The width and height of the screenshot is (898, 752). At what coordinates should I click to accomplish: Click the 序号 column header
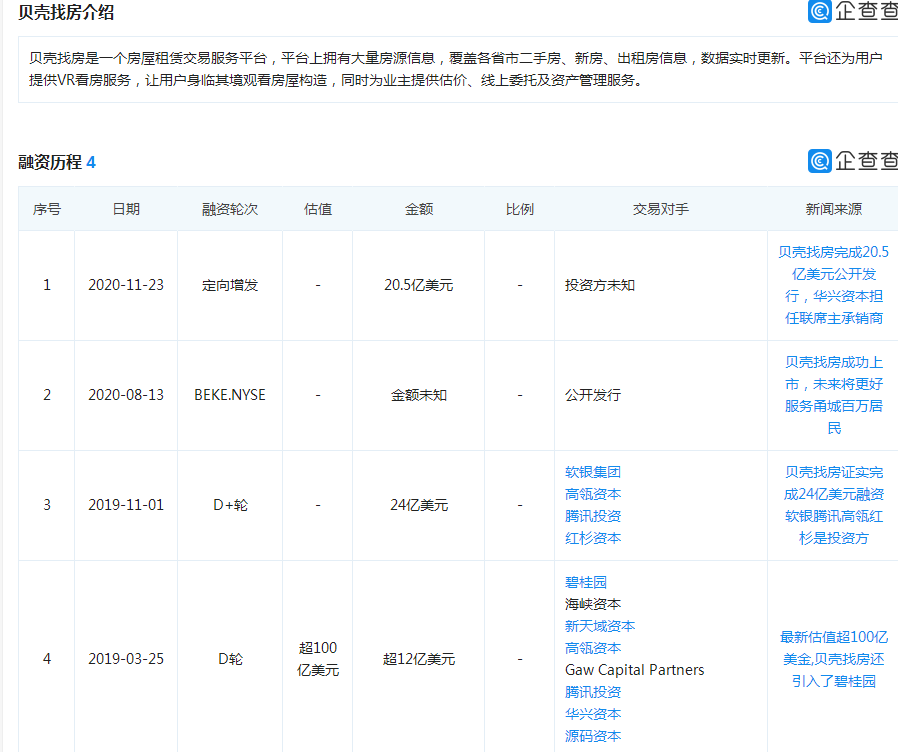pos(46,209)
